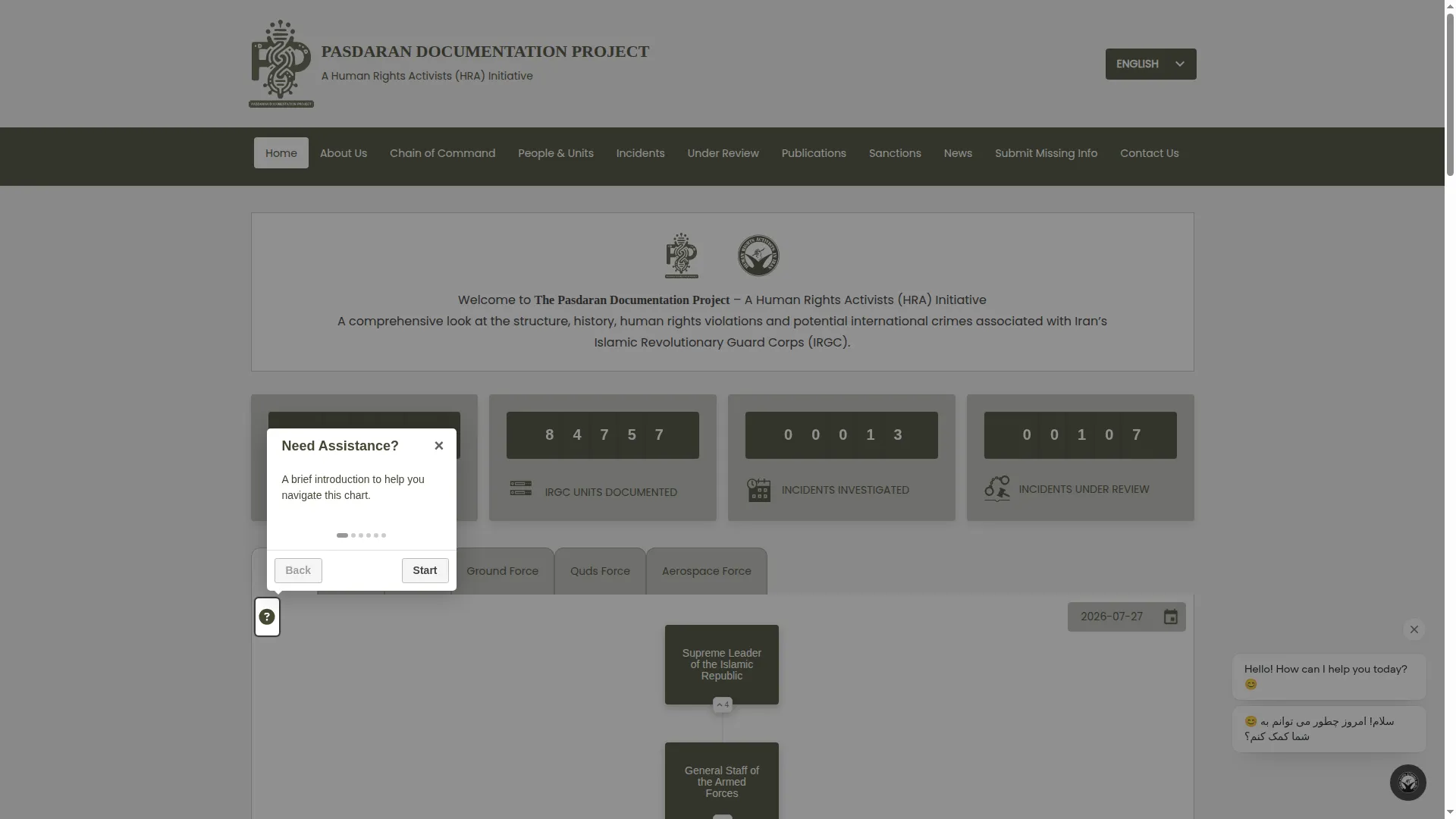Click IRGC UNITS DOCUMENTED label
Screen dimensions: 1456x819
[x=610, y=492]
